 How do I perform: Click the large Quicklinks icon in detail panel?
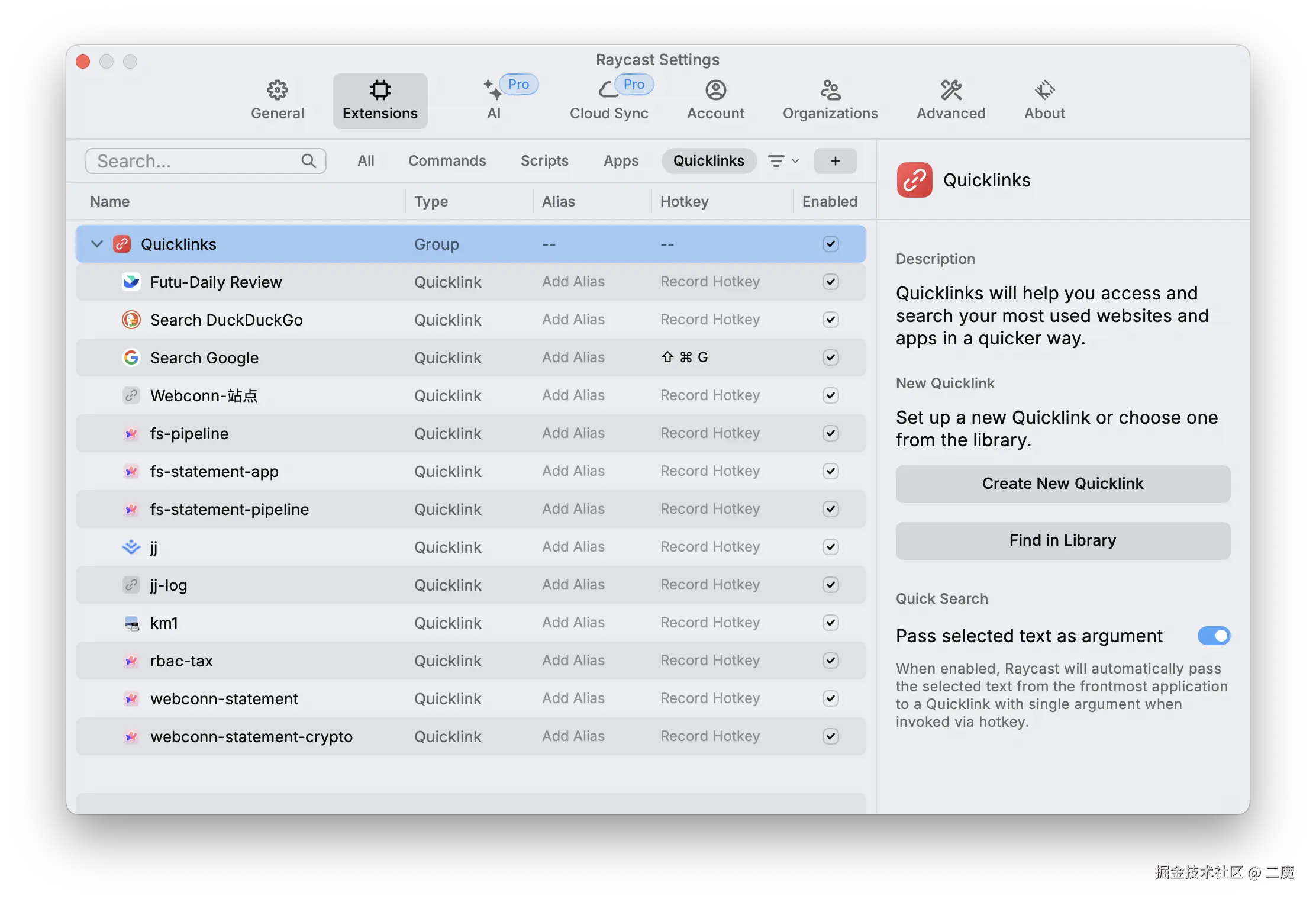tap(914, 180)
